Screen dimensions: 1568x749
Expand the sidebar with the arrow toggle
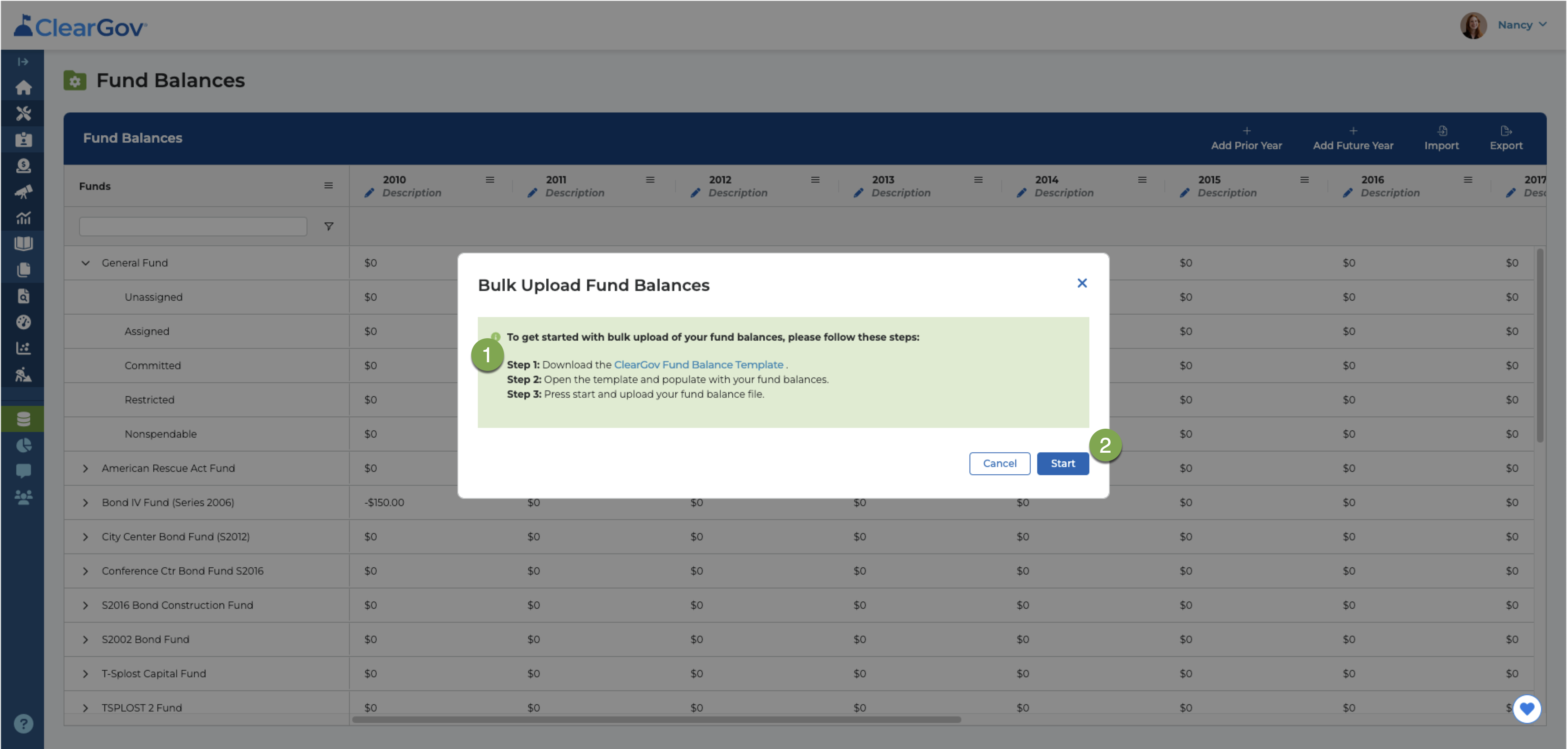[23, 62]
